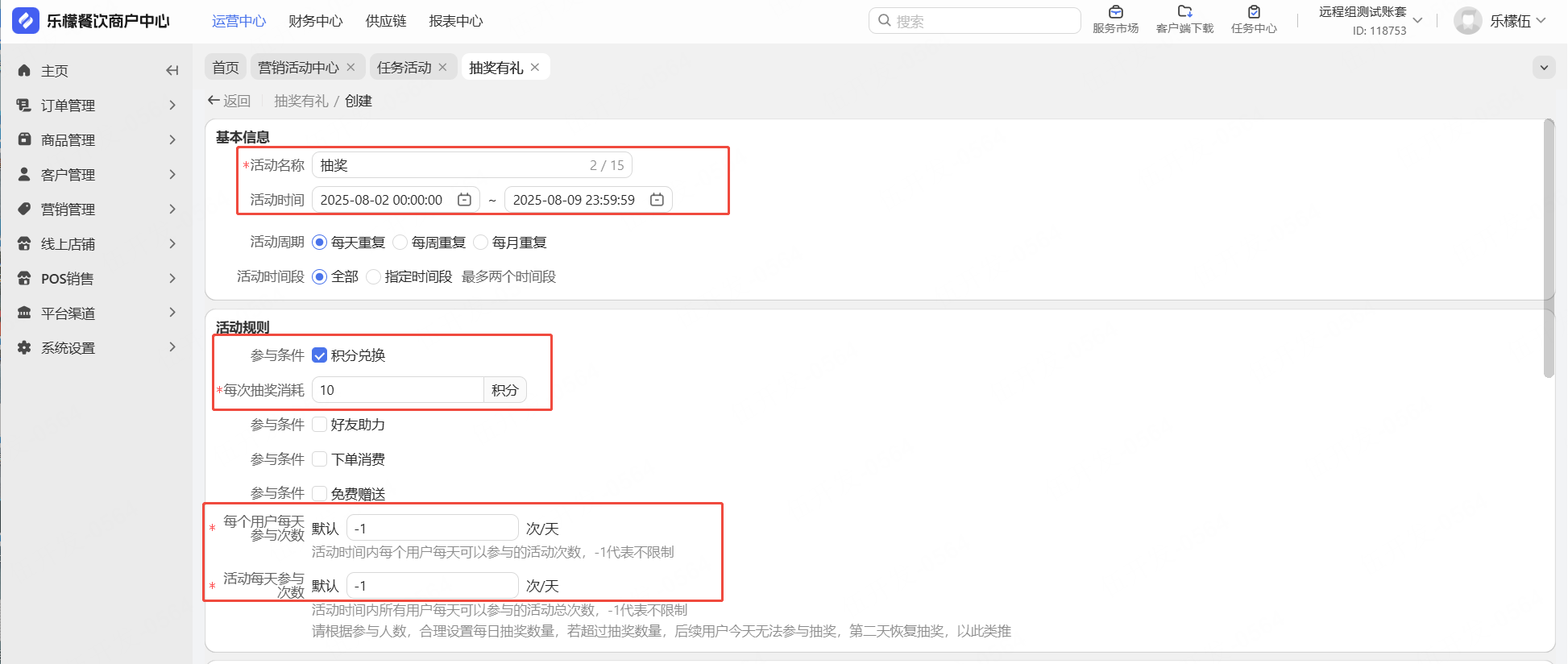
Task: Uncheck the 积分兑换 checkbox
Action: 320,355
